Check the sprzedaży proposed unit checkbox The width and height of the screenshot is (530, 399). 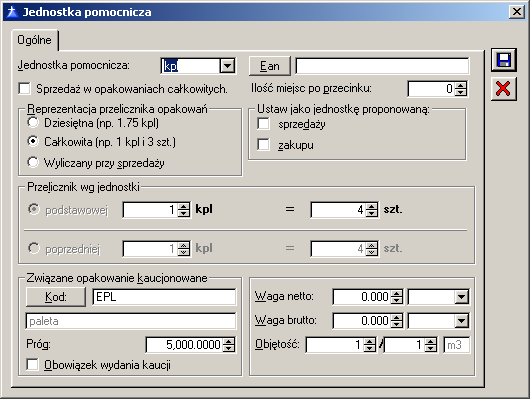[263, 124]
